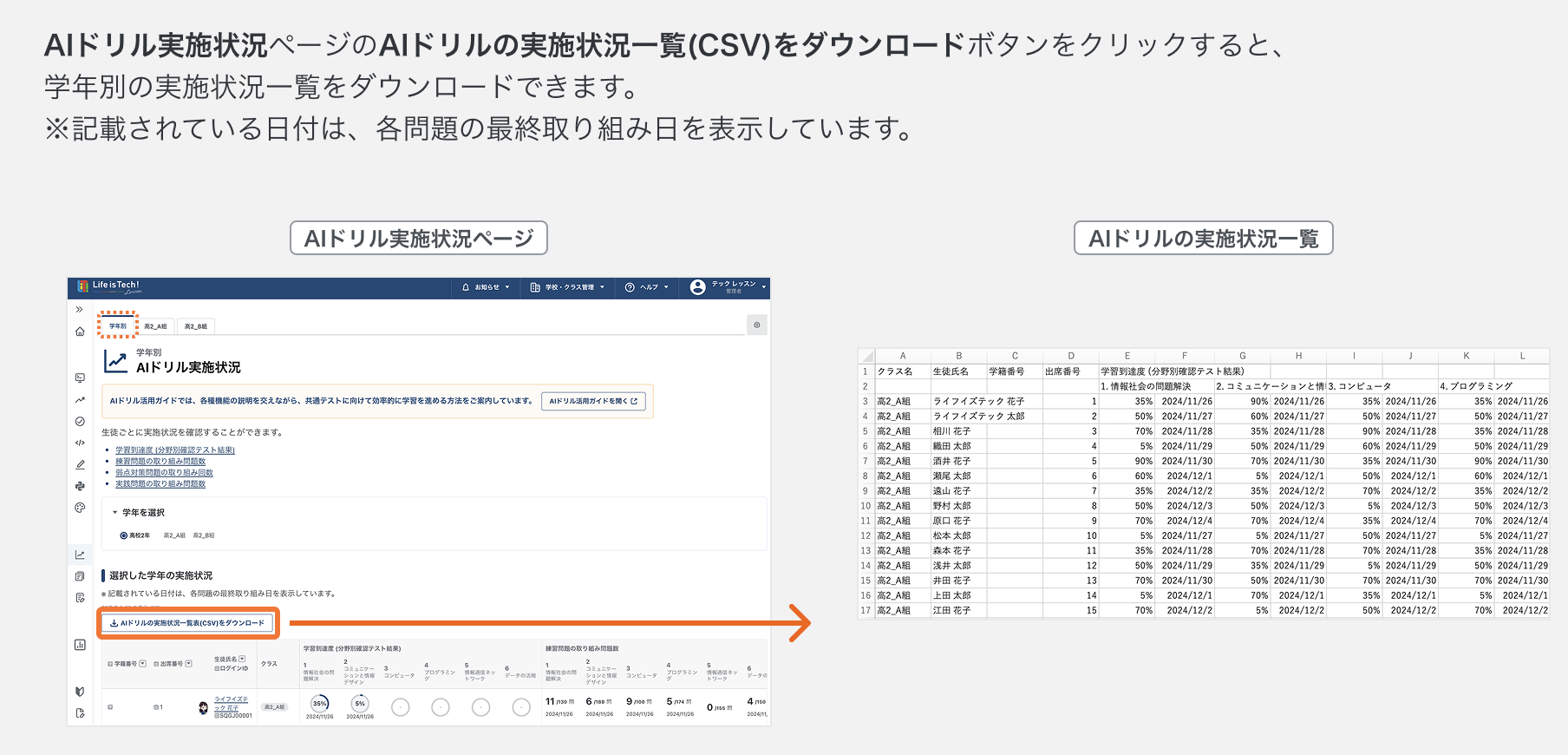Go to home via house icon
This screenshot has height=755, width=1568.
[80, 332]
